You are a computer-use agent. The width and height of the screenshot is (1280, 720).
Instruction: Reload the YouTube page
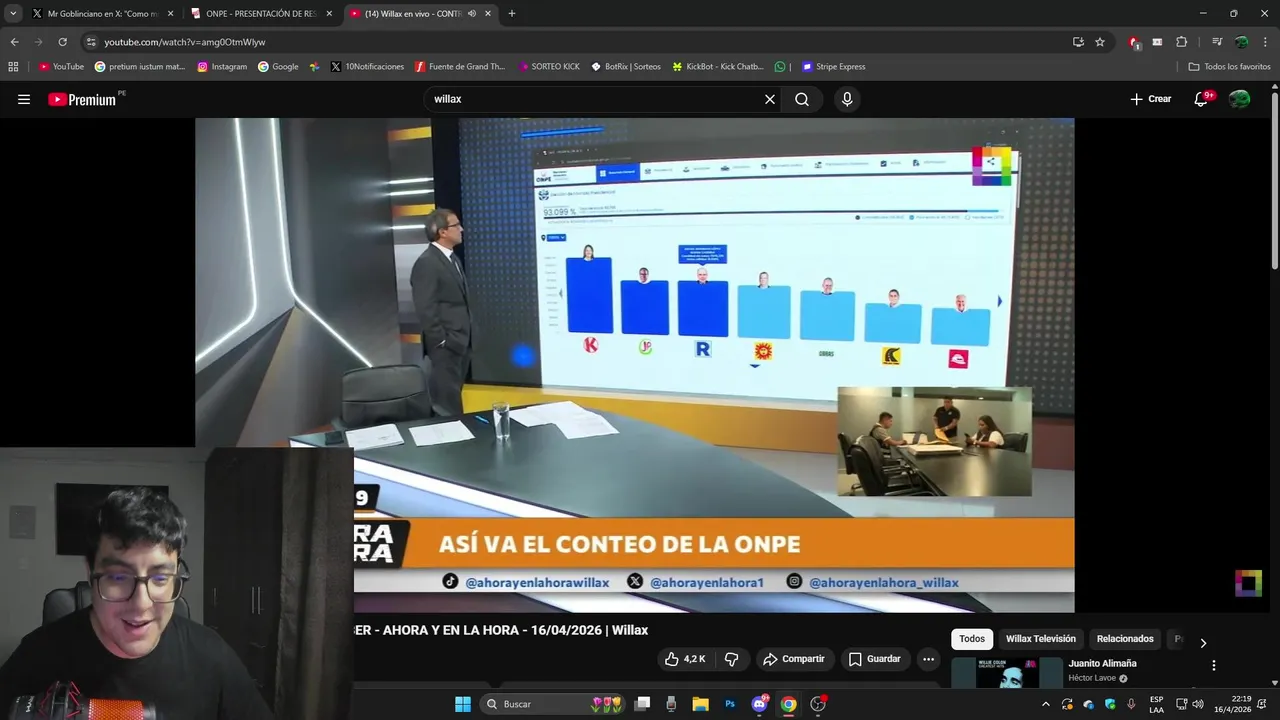coord(62,42)
